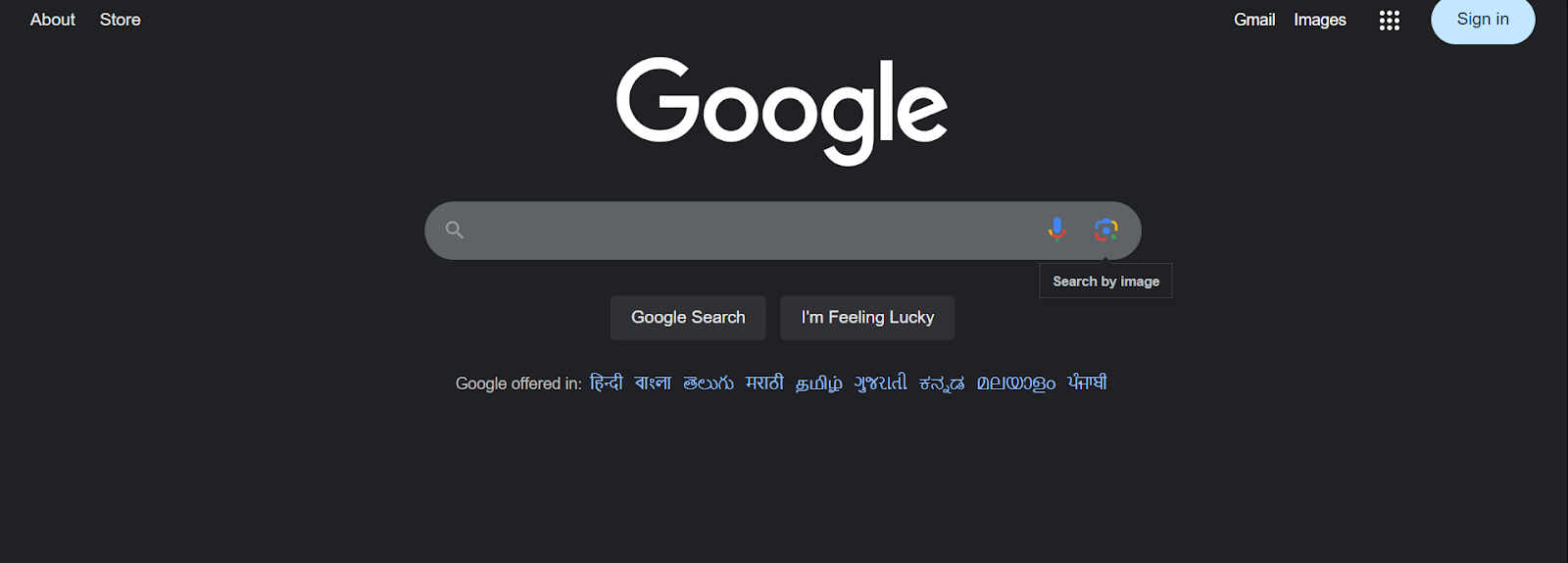Select the Marathi (मराठी) language link
Screen dimensions: 1568x563
coord(764,383)
